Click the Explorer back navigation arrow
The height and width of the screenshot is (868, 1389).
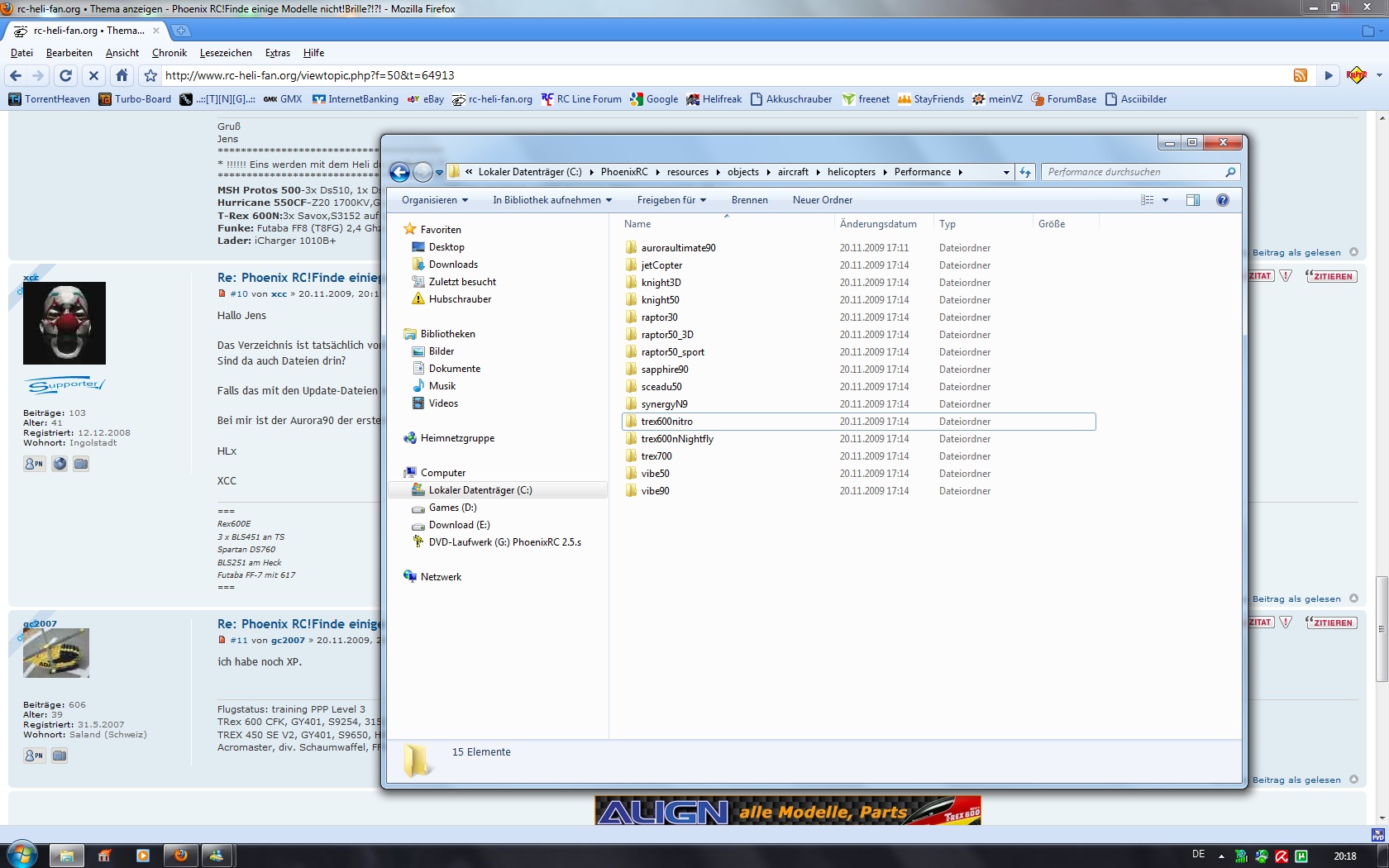399,172
